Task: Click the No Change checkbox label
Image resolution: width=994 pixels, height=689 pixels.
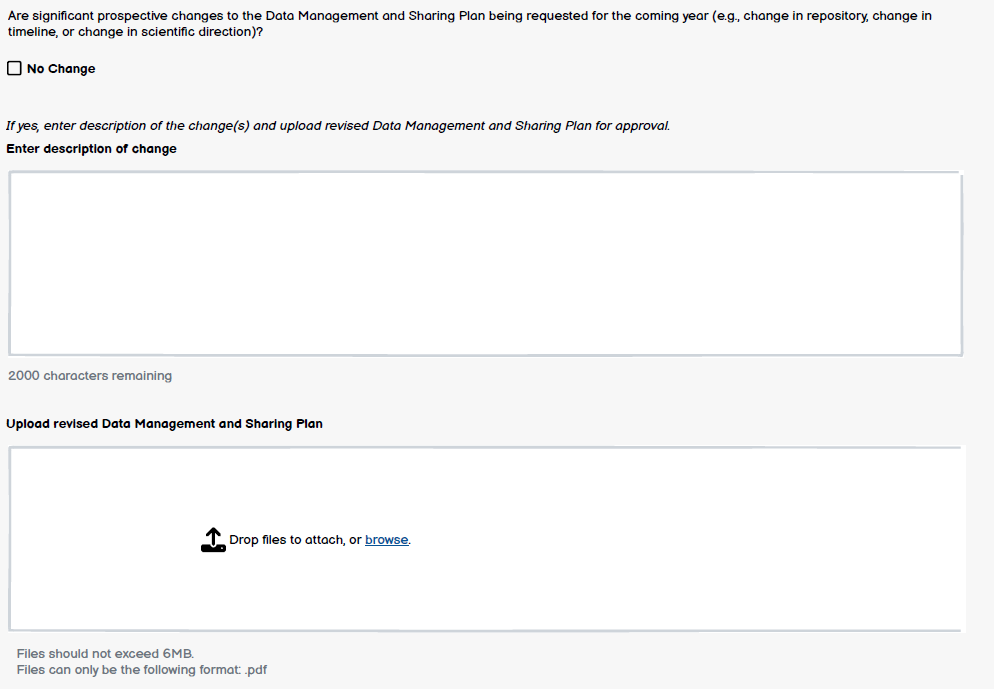Action: coord(61,69)
